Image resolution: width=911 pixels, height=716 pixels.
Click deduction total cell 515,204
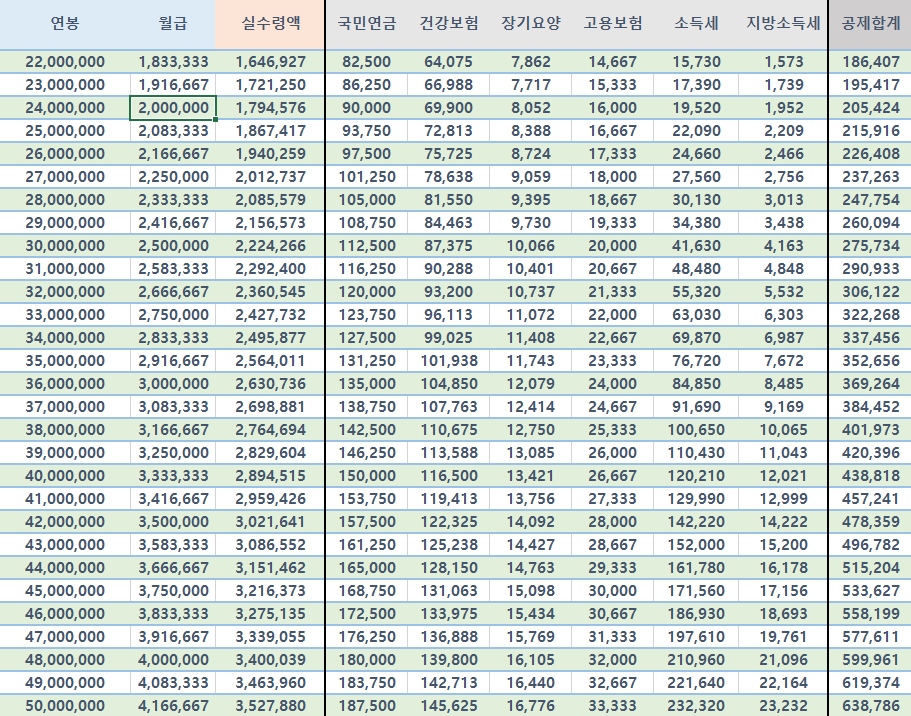point(870,568)
